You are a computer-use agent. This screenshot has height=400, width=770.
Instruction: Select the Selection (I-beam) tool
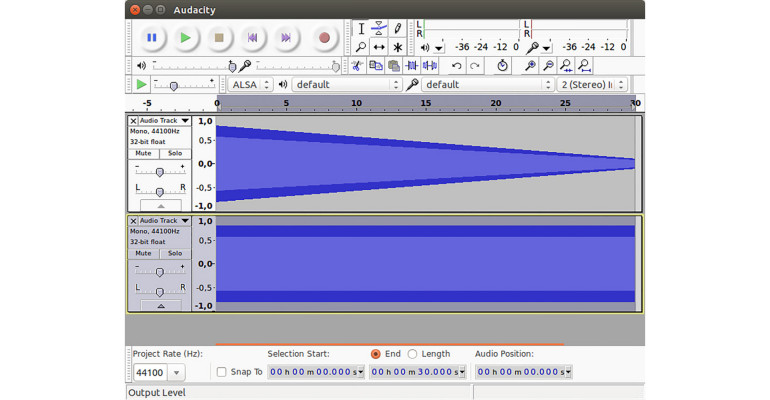(361, 28)
